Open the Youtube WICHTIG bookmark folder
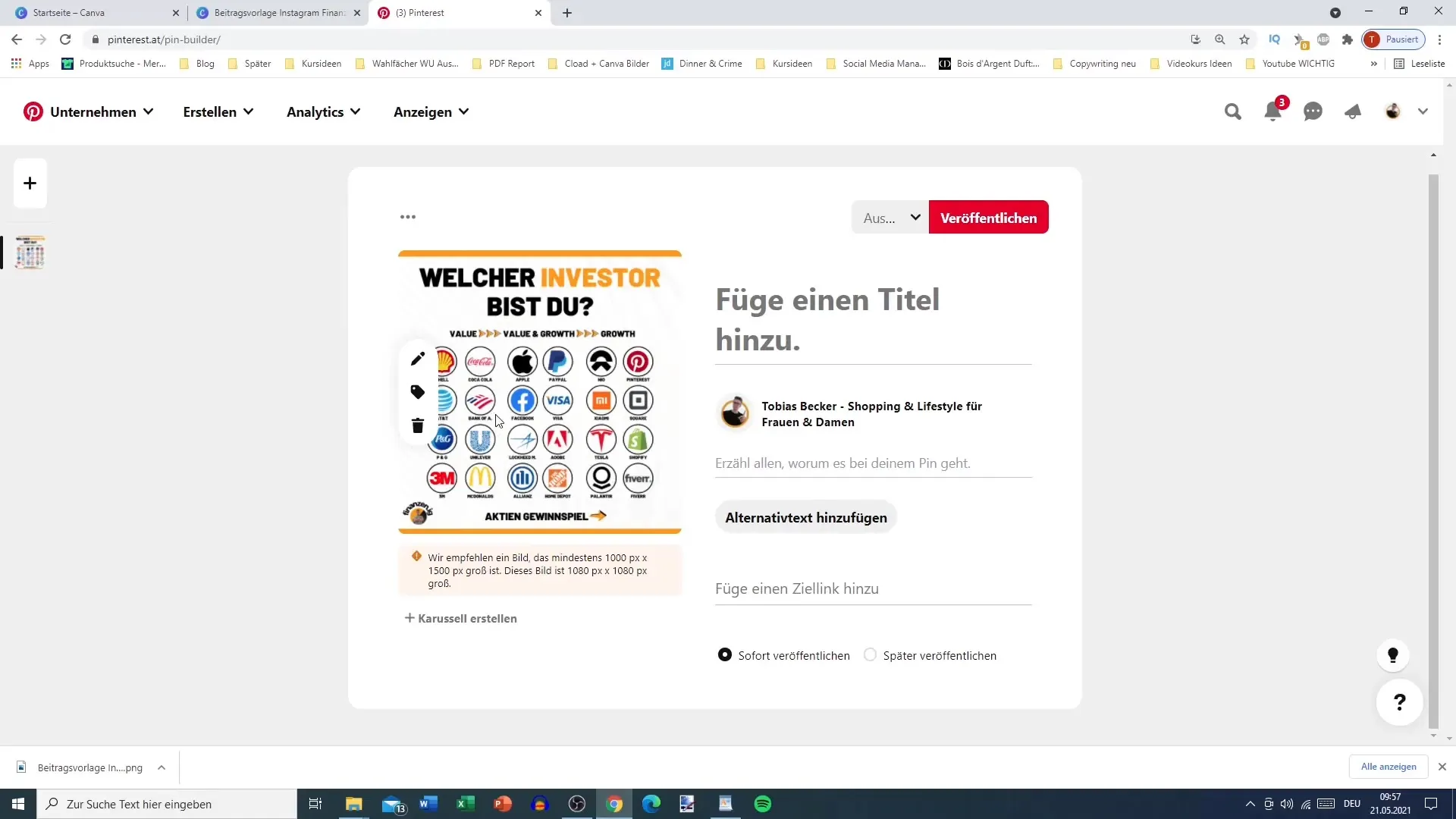Screen dimensions: 1456x819 [1290, 64]
